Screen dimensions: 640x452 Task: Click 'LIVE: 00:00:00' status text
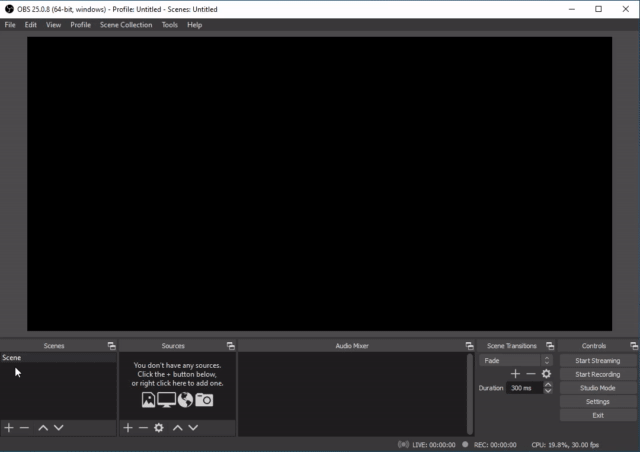point(433,445)
